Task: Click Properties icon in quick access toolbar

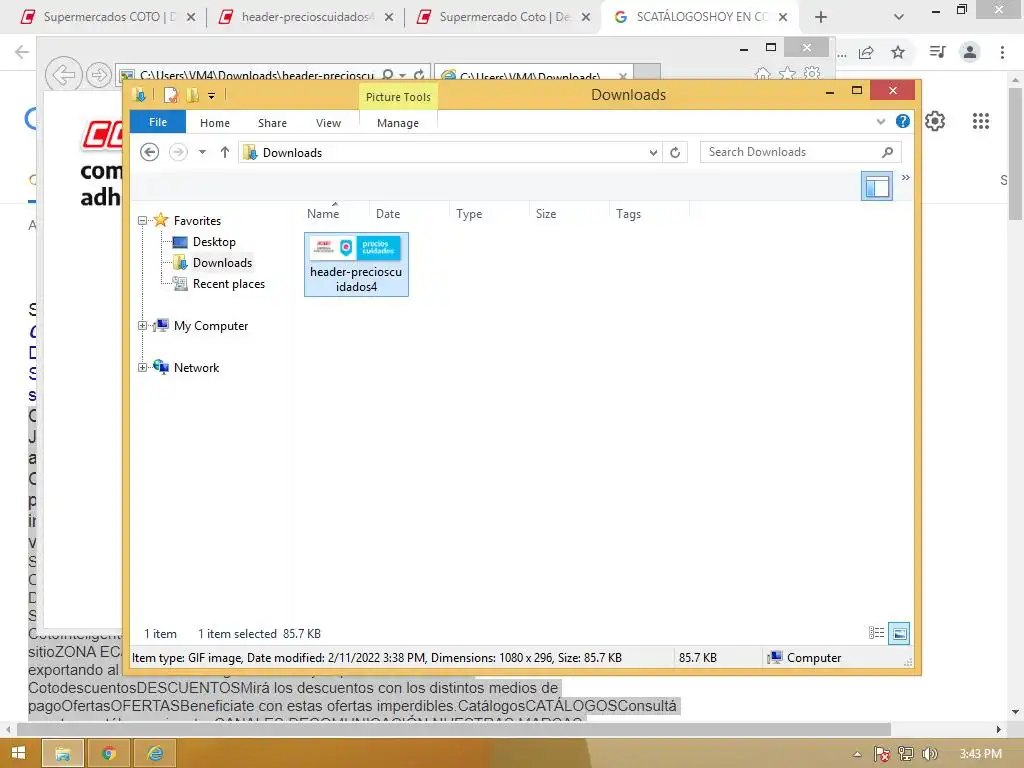Action: 170,95
